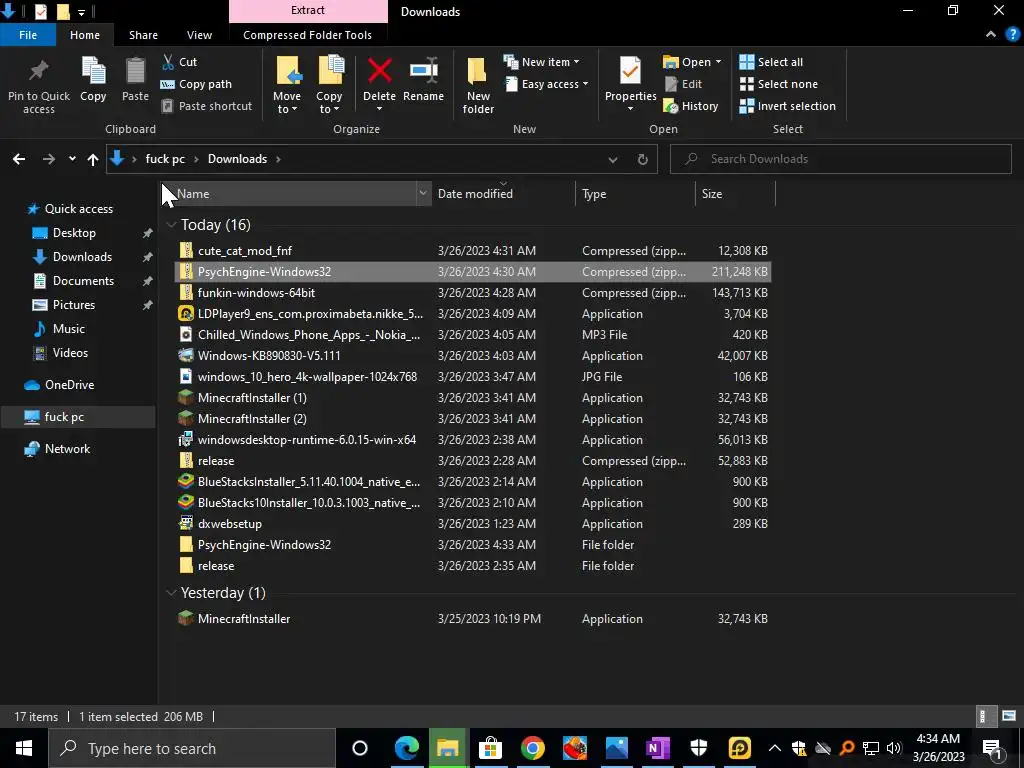Go back with the Back arrow
1024x768 pixels.
[19, 159]
